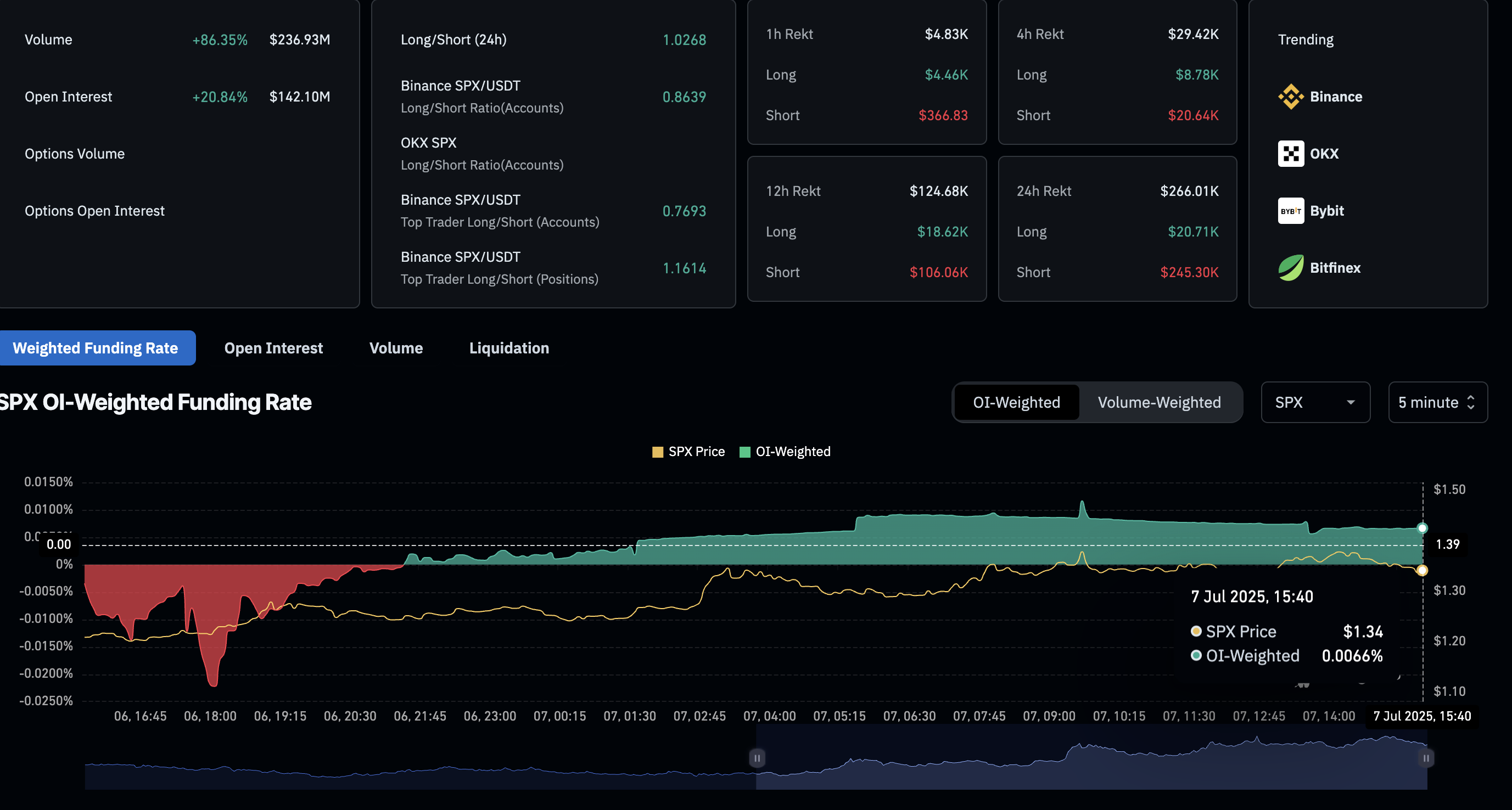Viewport: 1512px width, 810px height.
Task: Click the Volume change +86.35%
Action: (220, 40)
